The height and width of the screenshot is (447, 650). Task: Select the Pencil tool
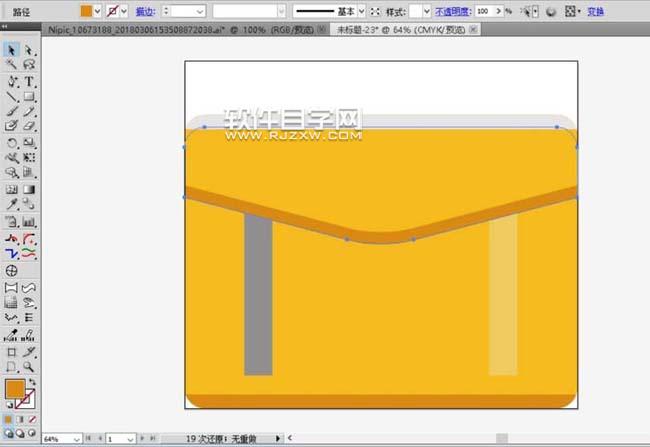coord(29,111)
